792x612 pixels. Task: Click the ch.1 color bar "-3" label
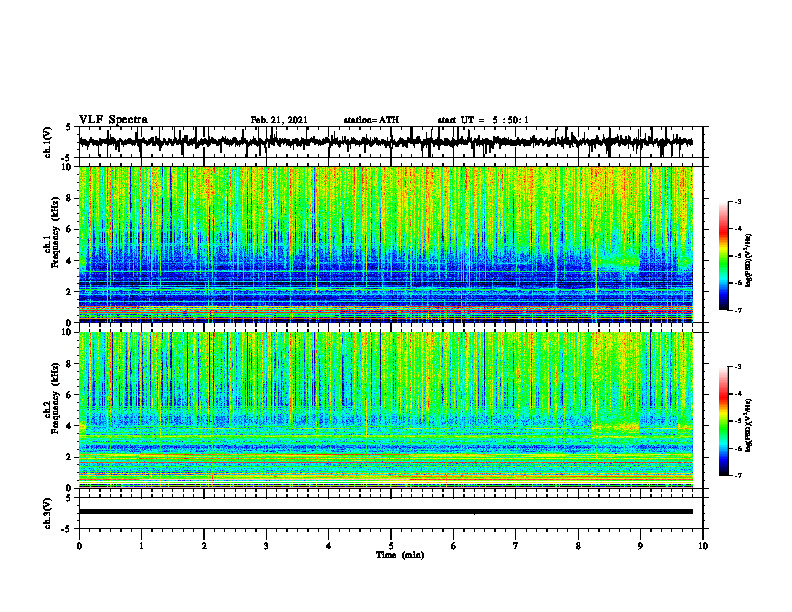tap(738, 202)
